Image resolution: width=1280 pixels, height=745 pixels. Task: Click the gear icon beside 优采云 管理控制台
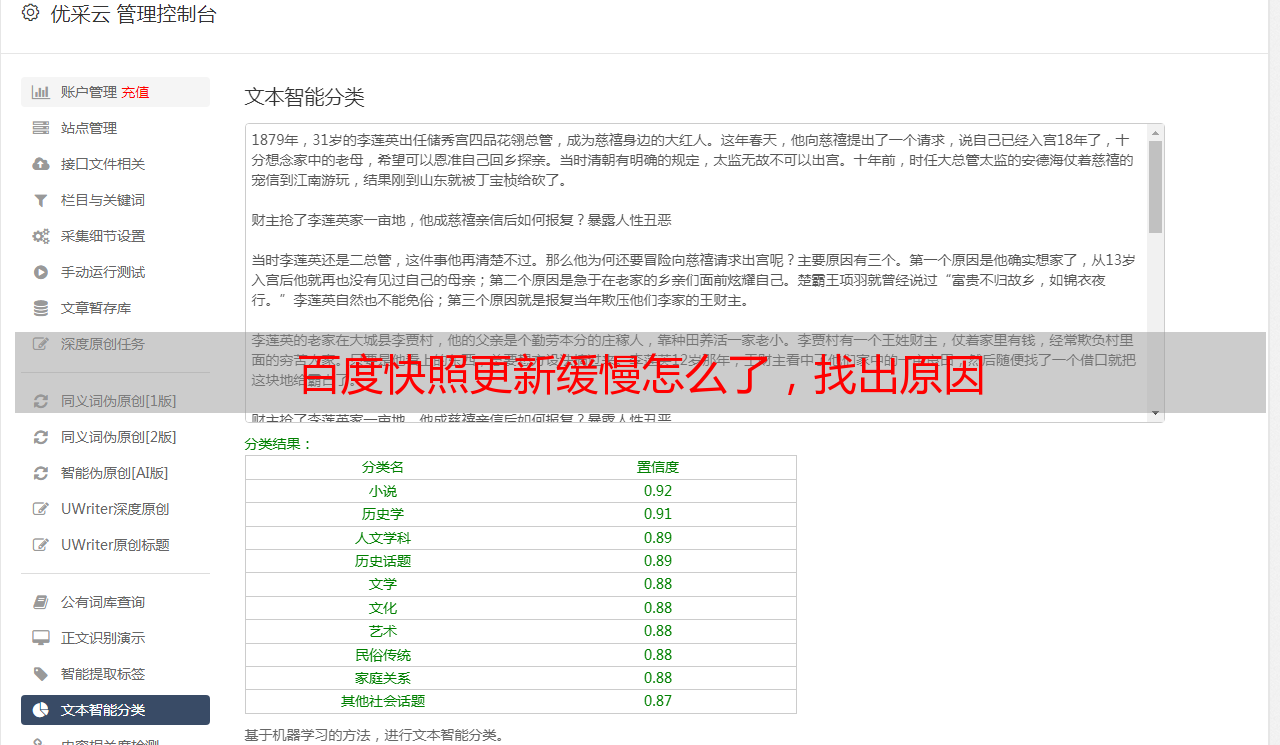30,13
